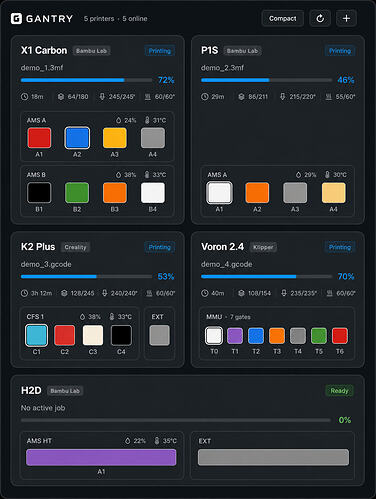Click P1S AMS A thermometer icon
Viewport: 376px width, 499px height.
[327, 175]
